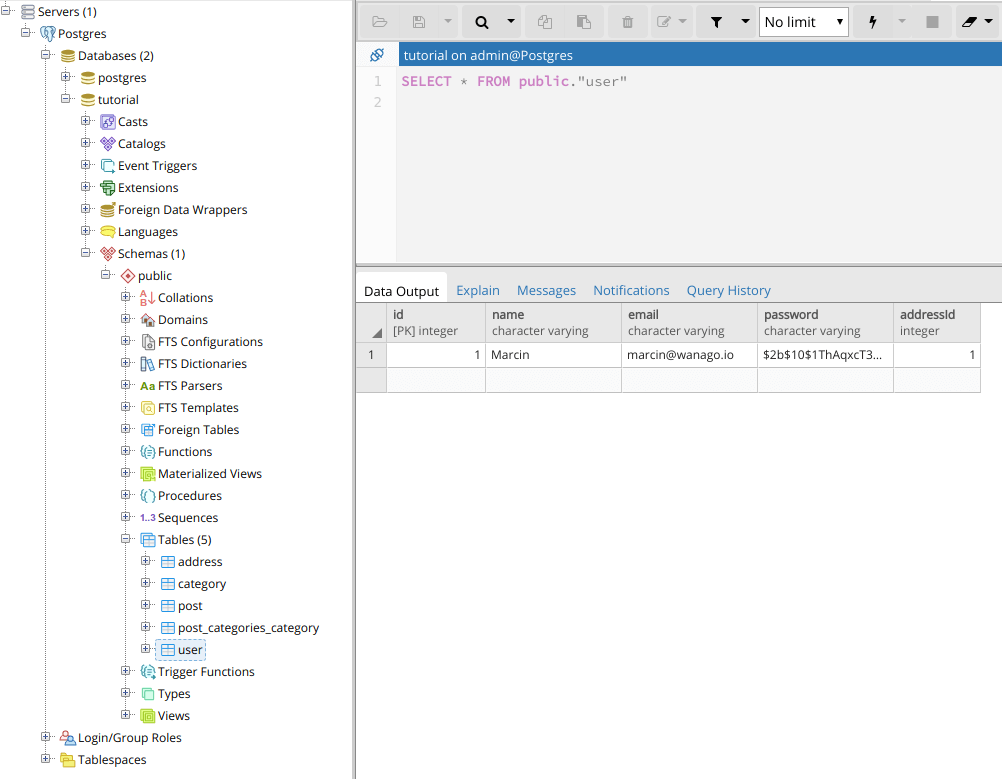Viewport: 1002px width, 779px height.
Task: Delete rows using the trash icon
Action: (x=627, y=21)
